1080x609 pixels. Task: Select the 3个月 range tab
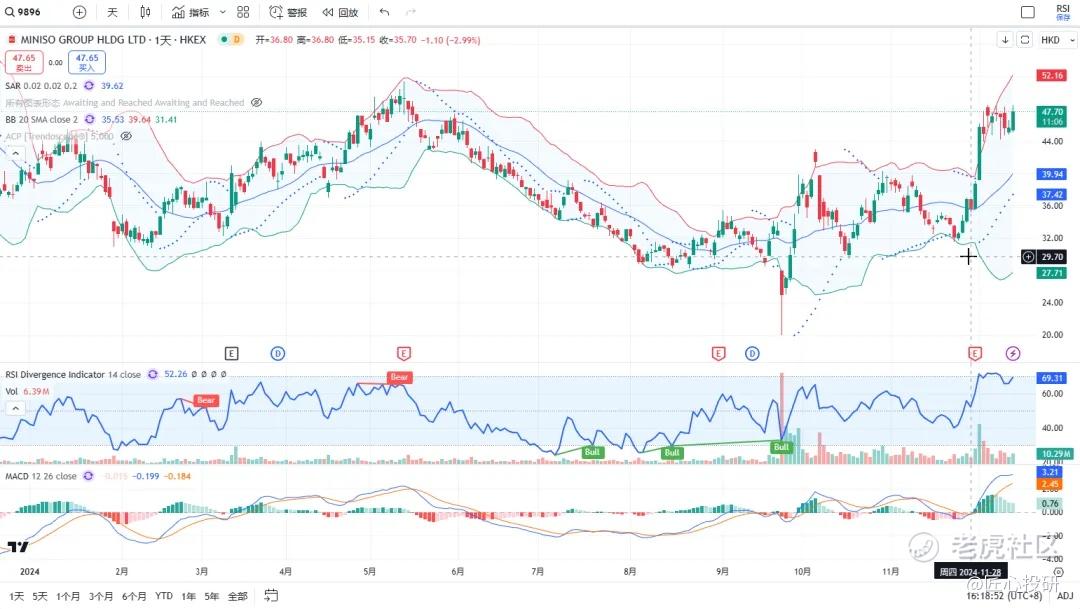[101, 596]
